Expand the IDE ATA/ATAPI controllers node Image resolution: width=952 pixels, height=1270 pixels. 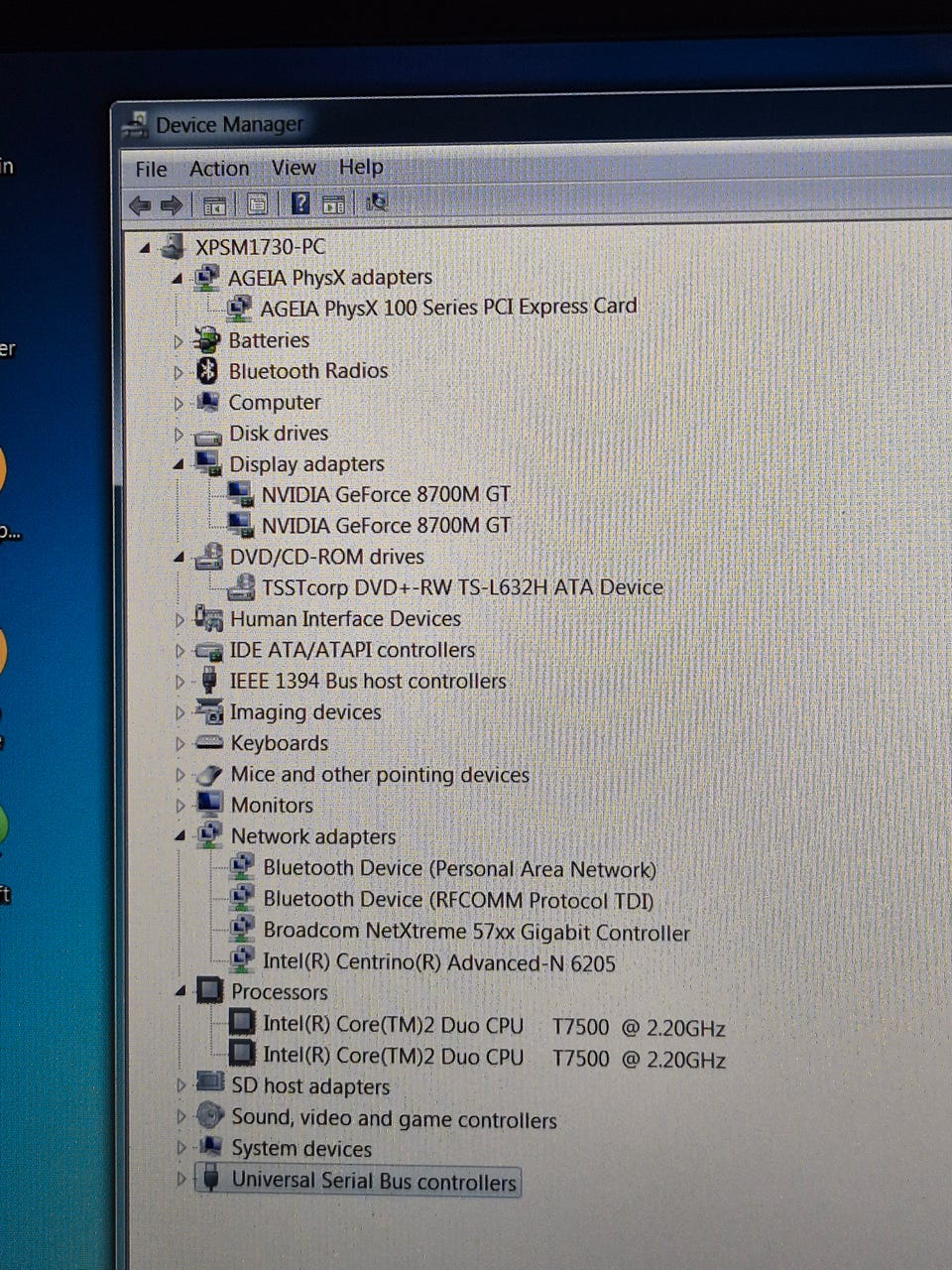(x=179, y=651)
